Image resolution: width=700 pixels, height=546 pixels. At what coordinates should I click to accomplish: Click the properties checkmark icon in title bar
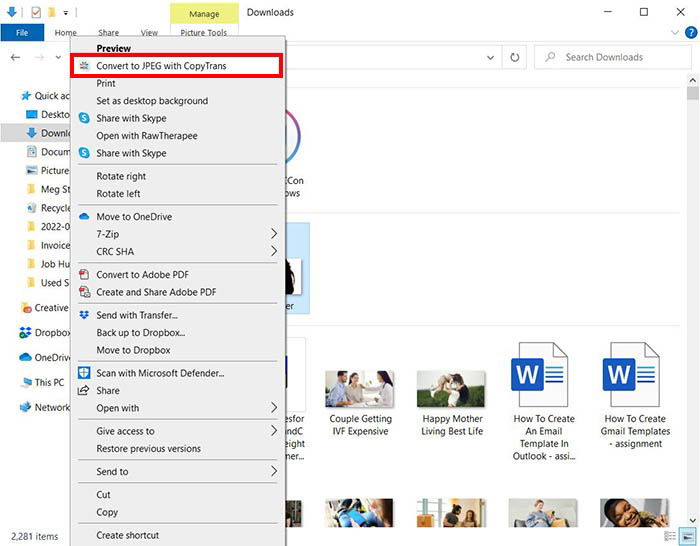[36, 12]
